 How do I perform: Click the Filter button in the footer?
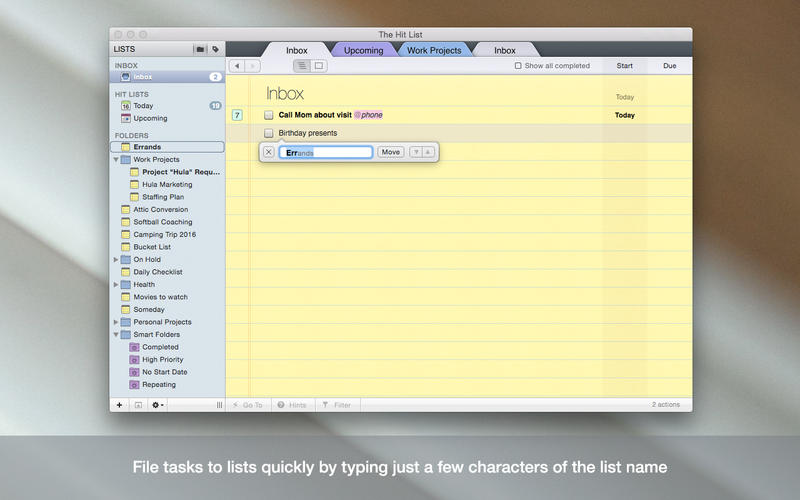(x=337, y=405)
